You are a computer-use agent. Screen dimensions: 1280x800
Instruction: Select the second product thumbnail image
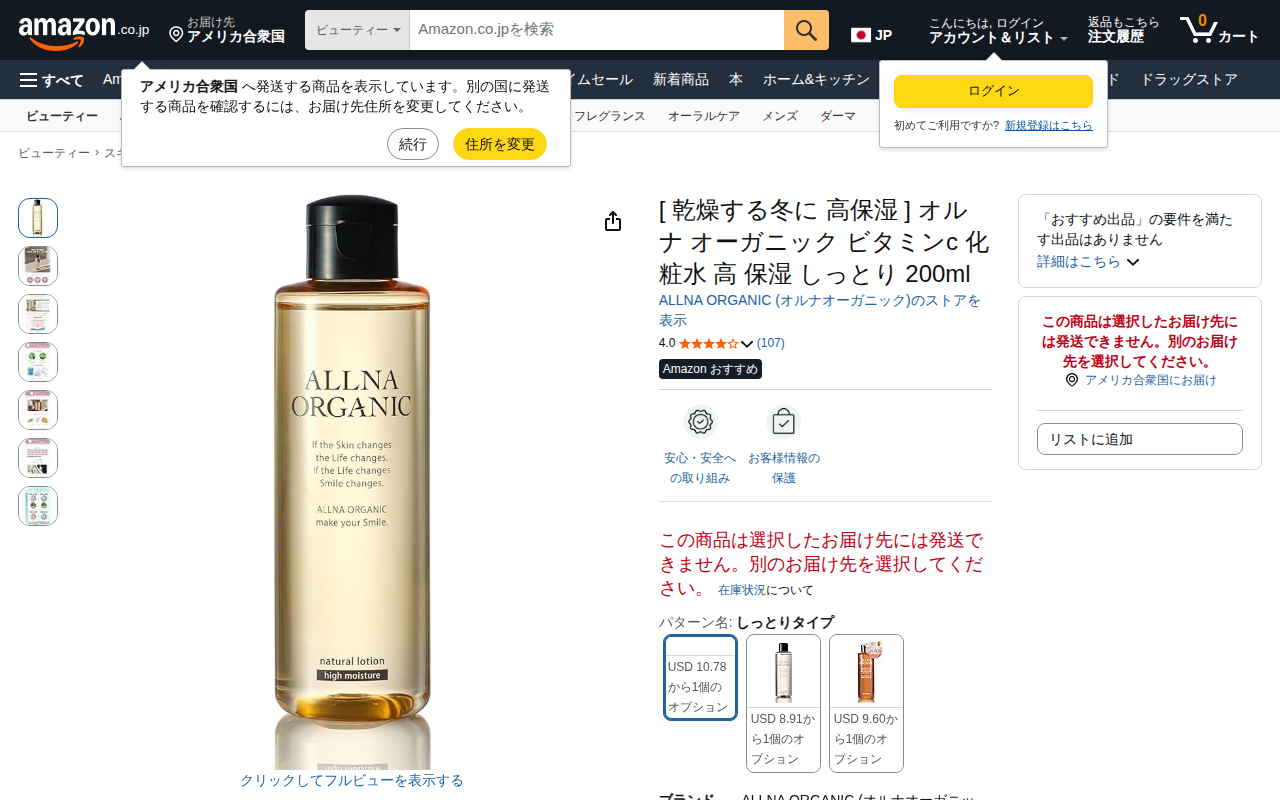click(38, 266)
